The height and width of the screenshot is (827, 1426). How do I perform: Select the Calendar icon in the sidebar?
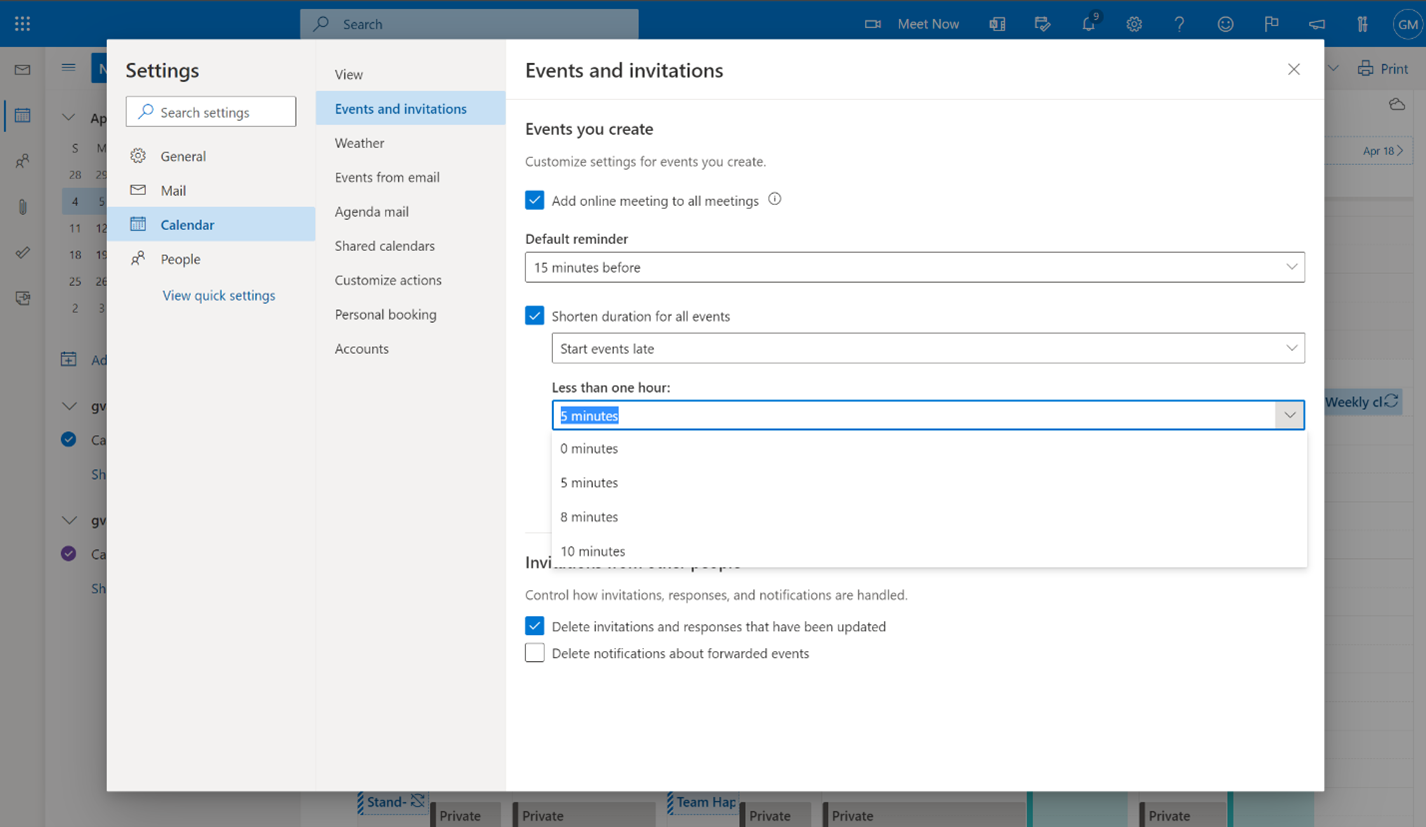pyautogui.click(x=22, y=115)
